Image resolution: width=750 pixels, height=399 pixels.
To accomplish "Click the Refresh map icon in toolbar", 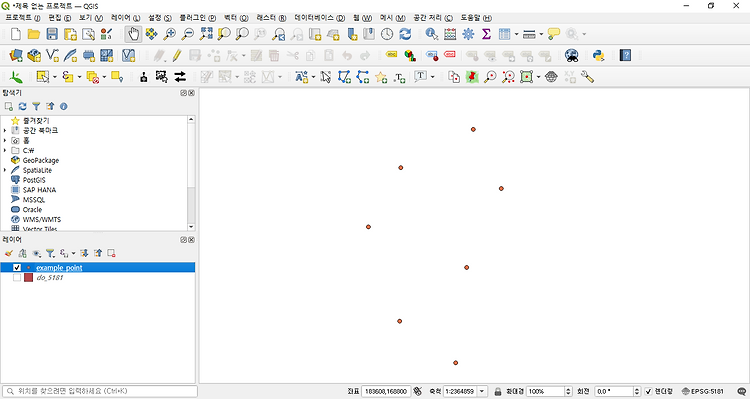I will pyautogui.click(x=405, y=34).
